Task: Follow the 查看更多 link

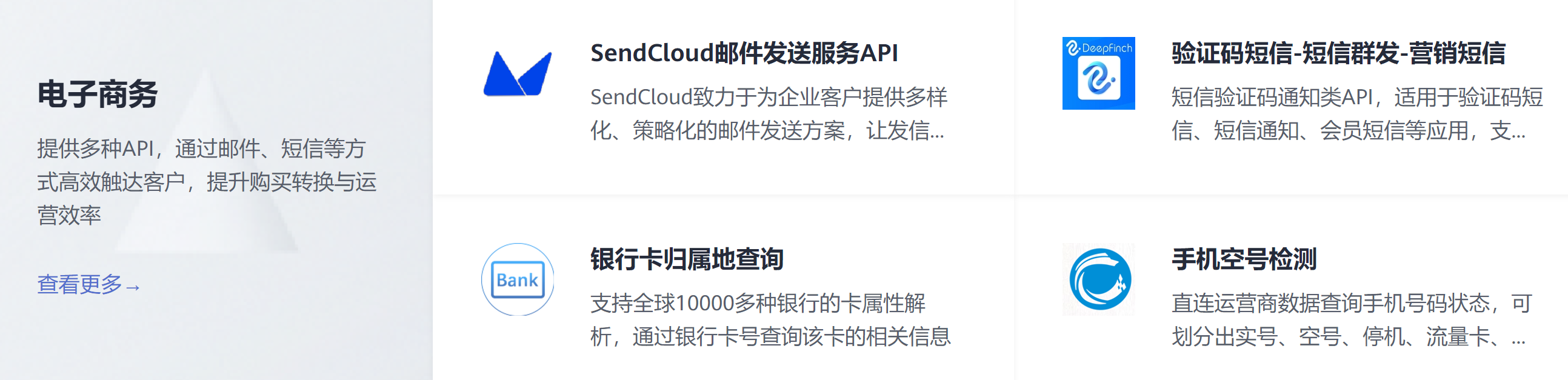Action: coord(80,284)
